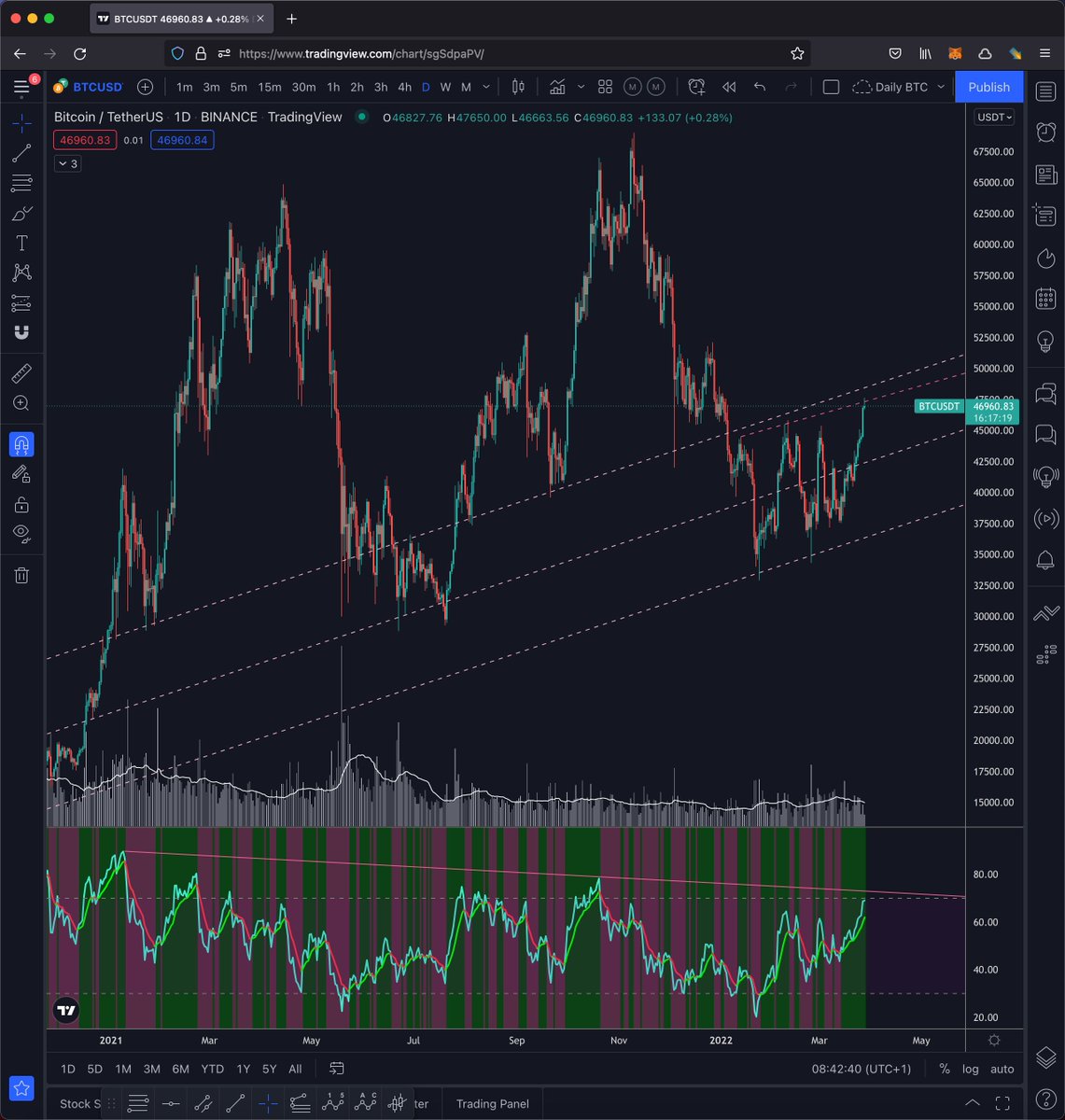Toggle auto scale

coord(1002,1069)
